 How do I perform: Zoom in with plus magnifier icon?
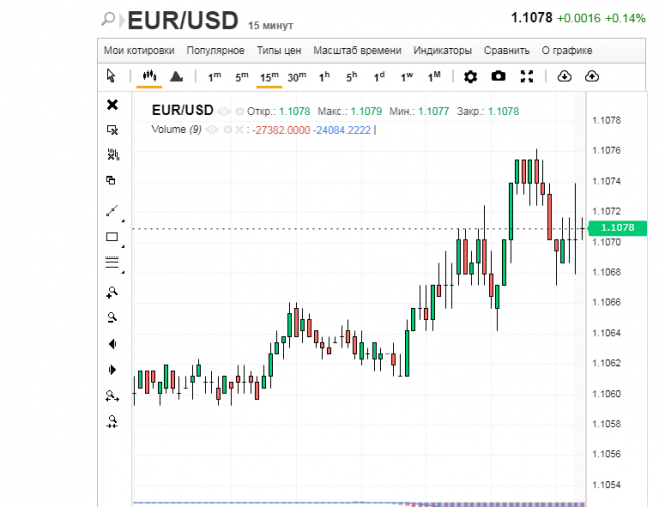point(112,292)
